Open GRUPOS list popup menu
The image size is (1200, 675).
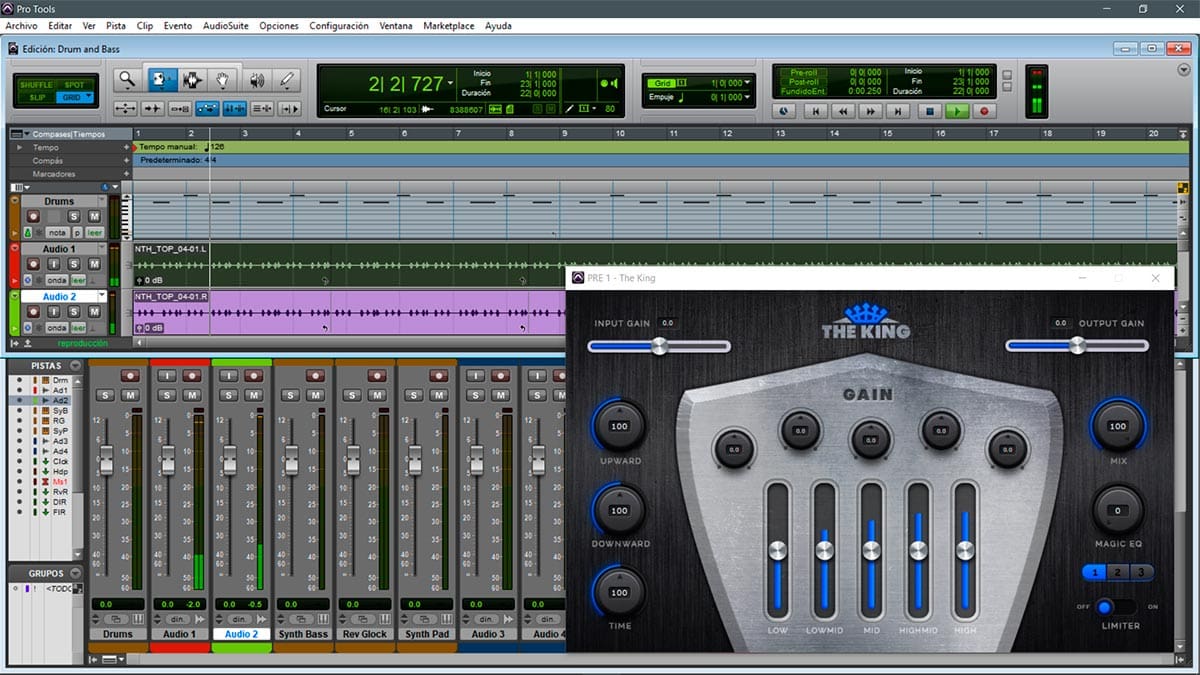pos(75,573)
